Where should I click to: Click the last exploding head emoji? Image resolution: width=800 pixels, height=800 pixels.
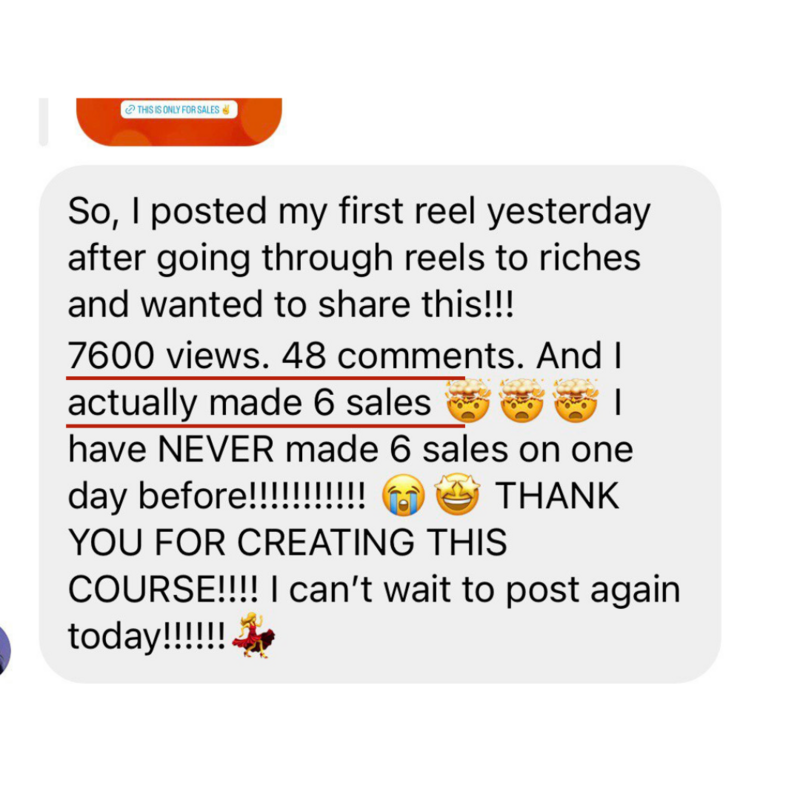(x=576, y=401)
